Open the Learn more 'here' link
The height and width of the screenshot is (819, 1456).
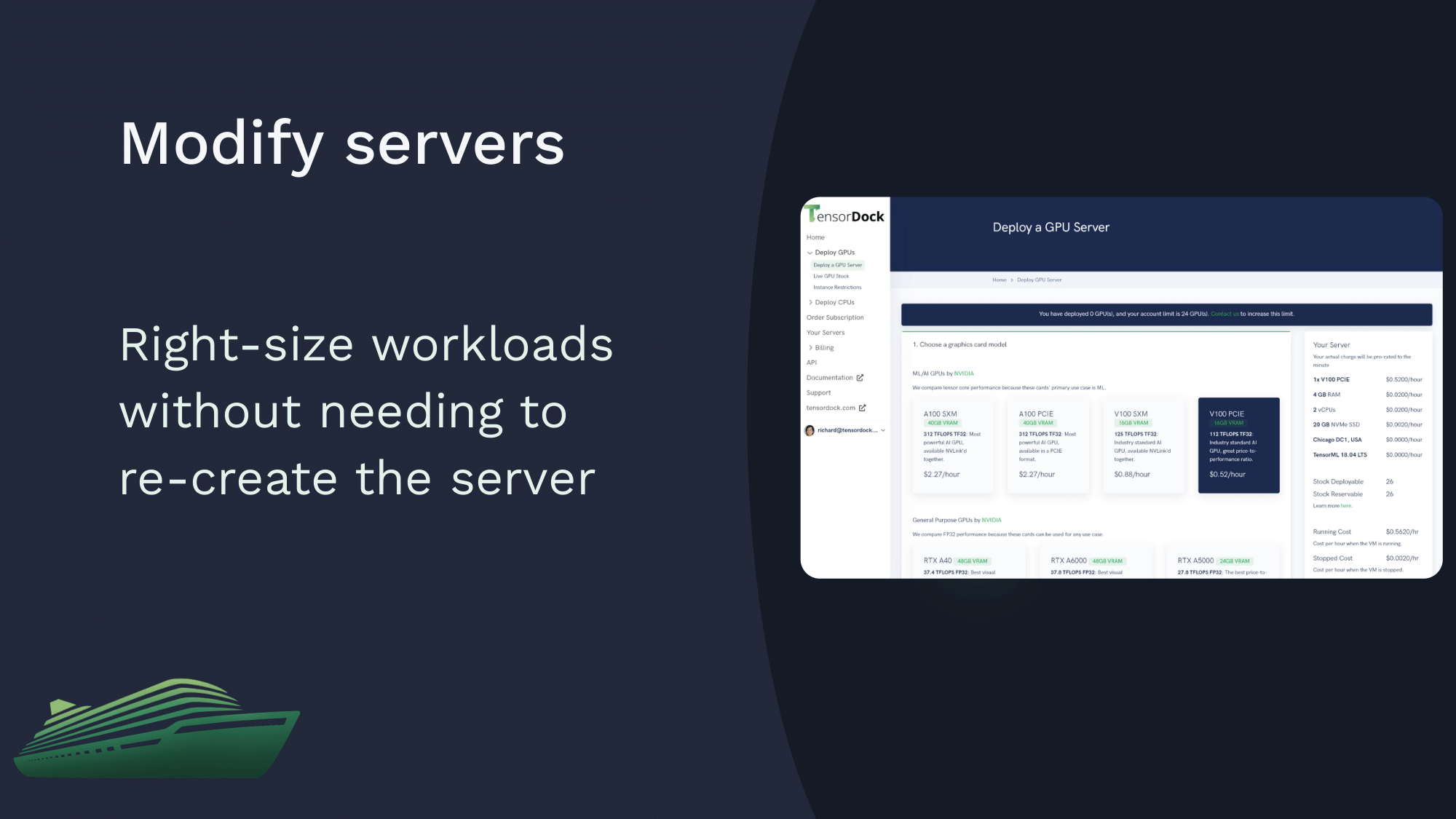pyautogui.click(x=1346, y=506)
